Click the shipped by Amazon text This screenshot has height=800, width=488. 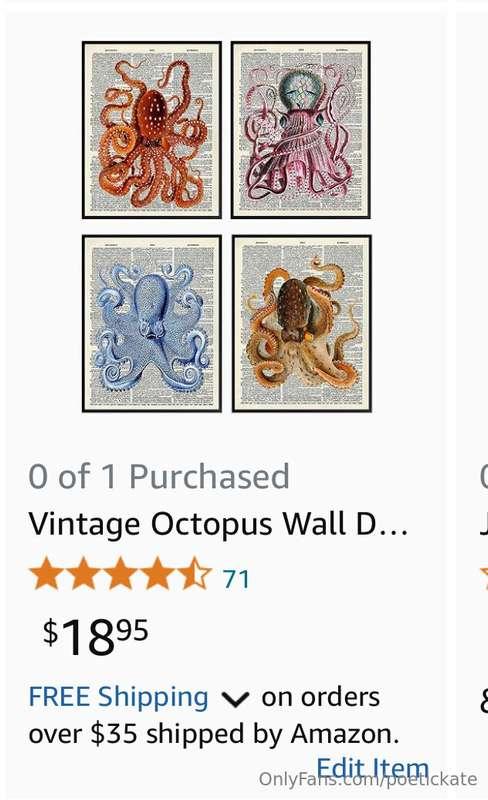pyautogui.click(x=273, y=734)
